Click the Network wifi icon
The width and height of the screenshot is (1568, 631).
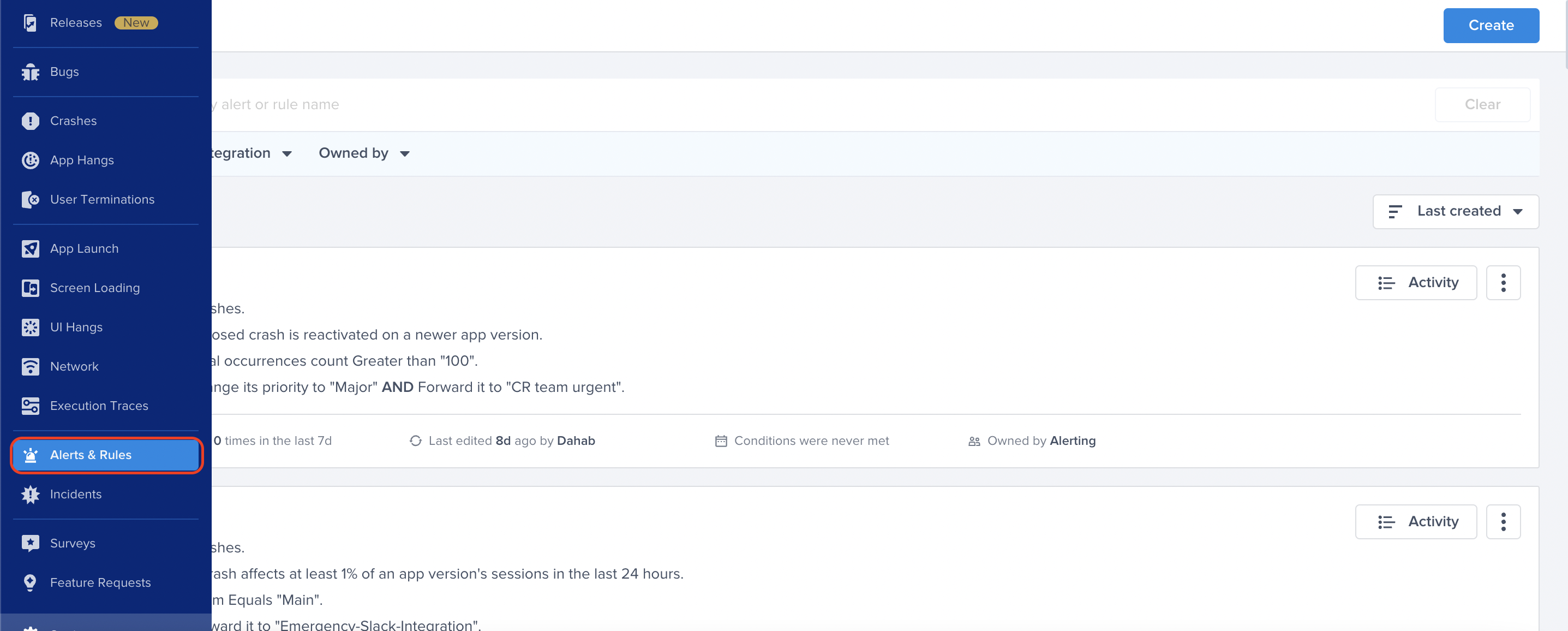tap(30, 366)
